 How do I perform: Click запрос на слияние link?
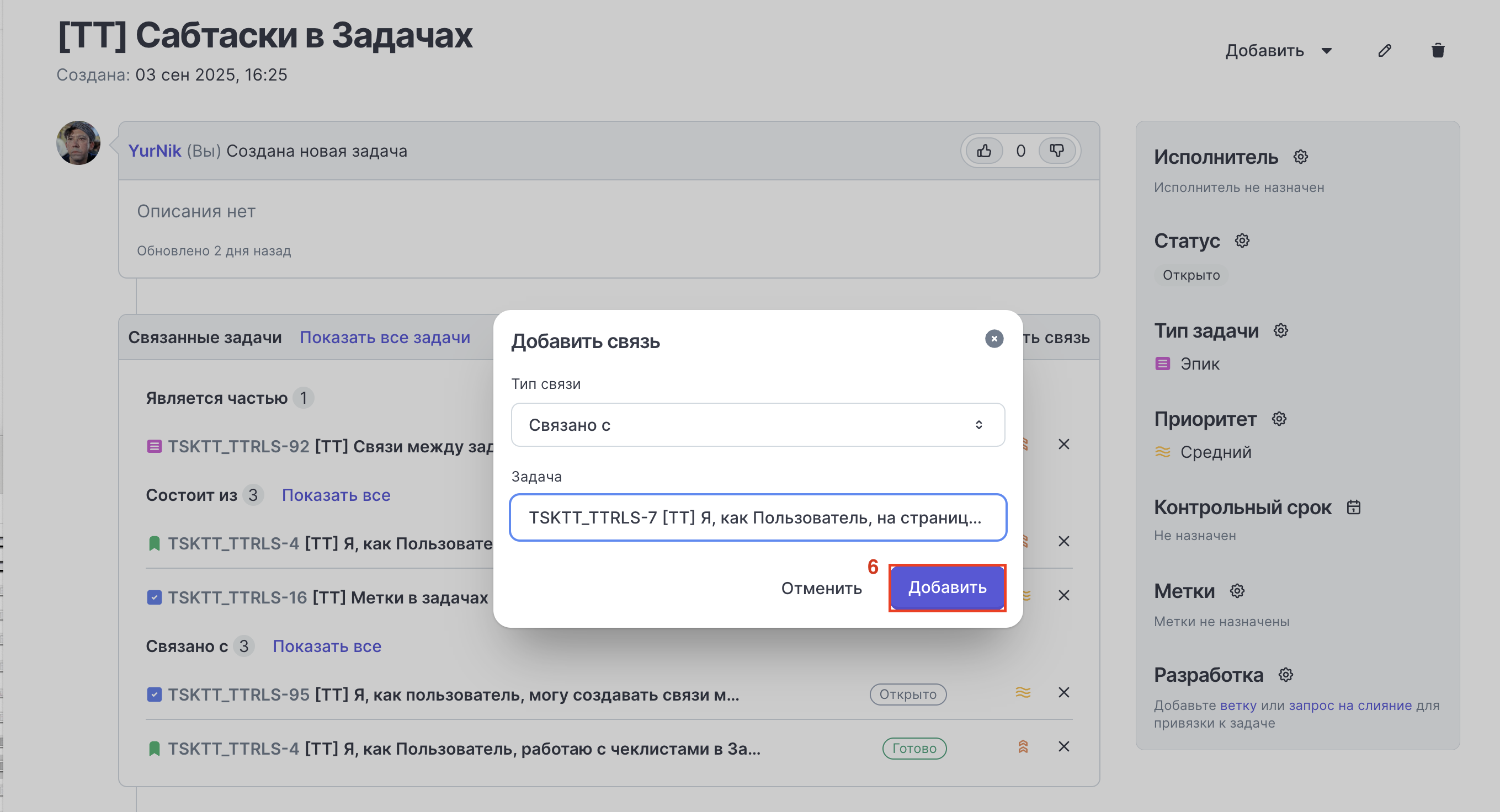1350,705
